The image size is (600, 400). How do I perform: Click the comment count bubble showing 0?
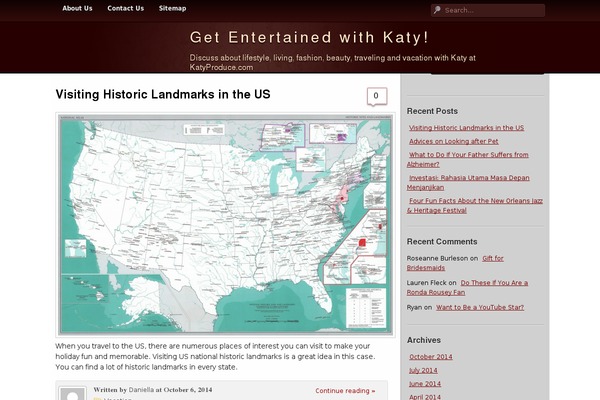tap(377, 96)
